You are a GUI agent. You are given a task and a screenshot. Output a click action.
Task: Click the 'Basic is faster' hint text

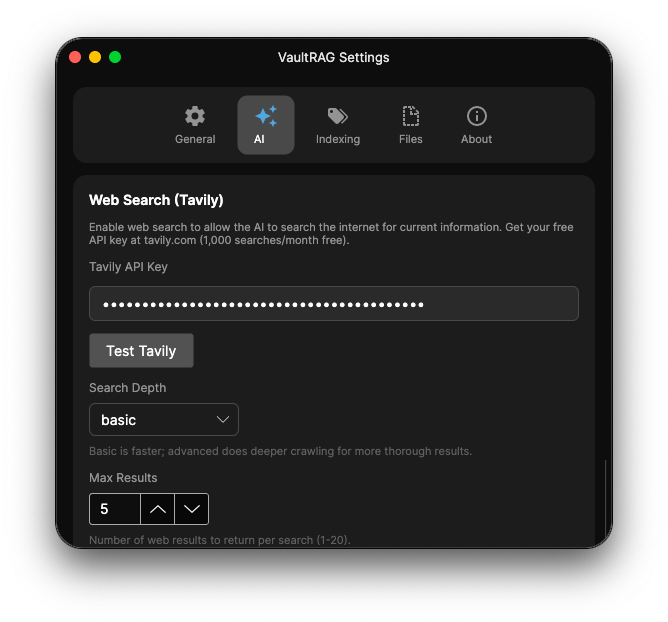click(280, 451)
